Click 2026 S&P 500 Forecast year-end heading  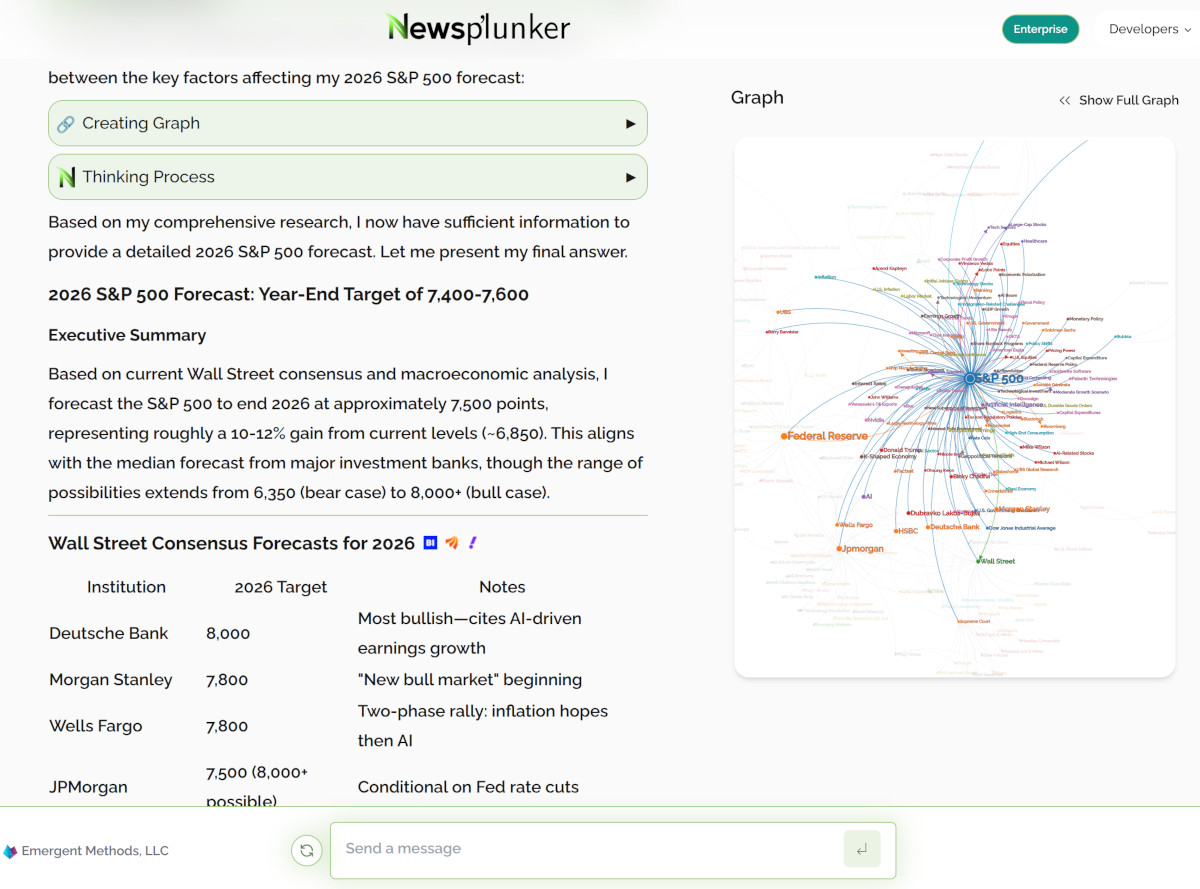[x=288, y=294]
